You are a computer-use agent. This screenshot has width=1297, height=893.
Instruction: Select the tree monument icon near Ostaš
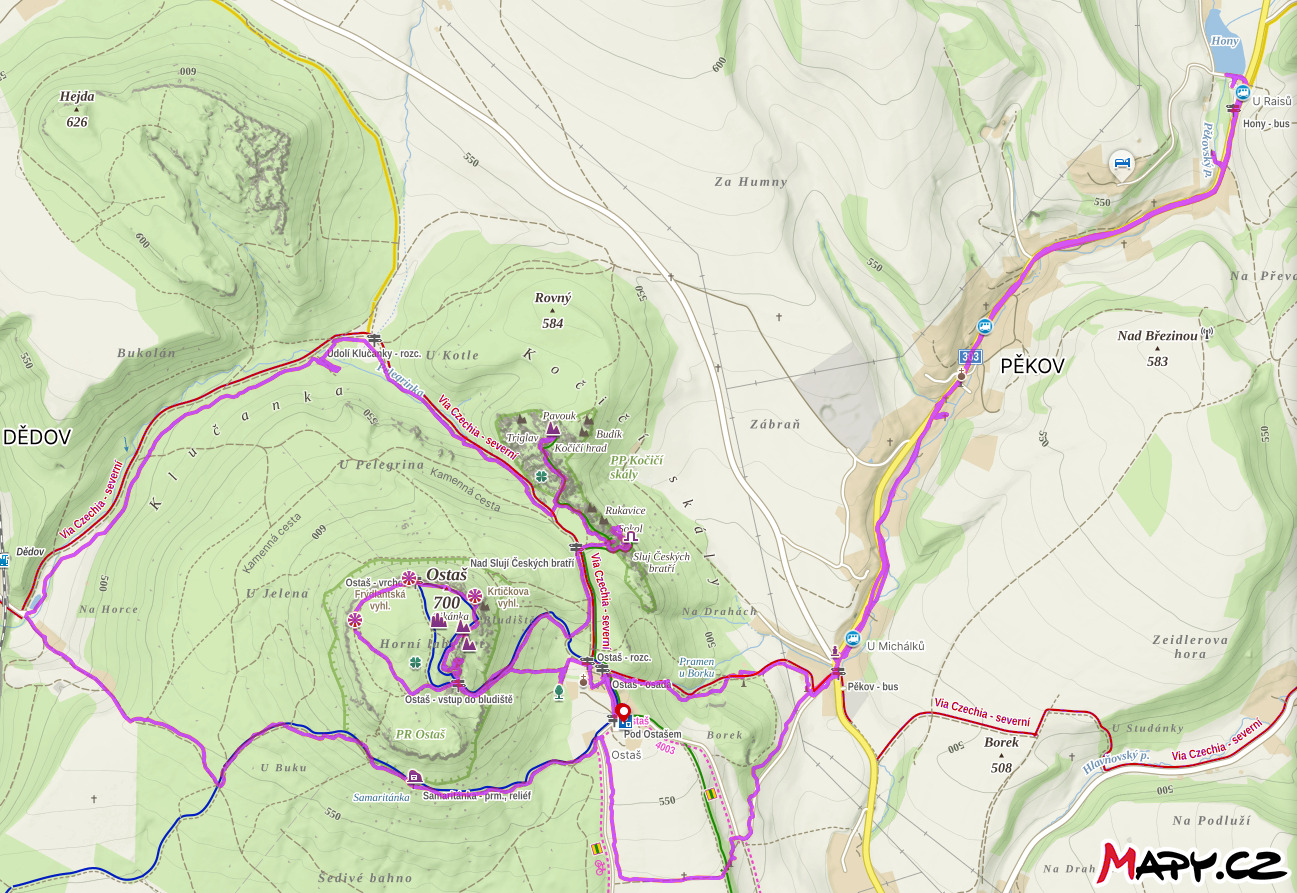pyautogui.click(x=559, y=690)
